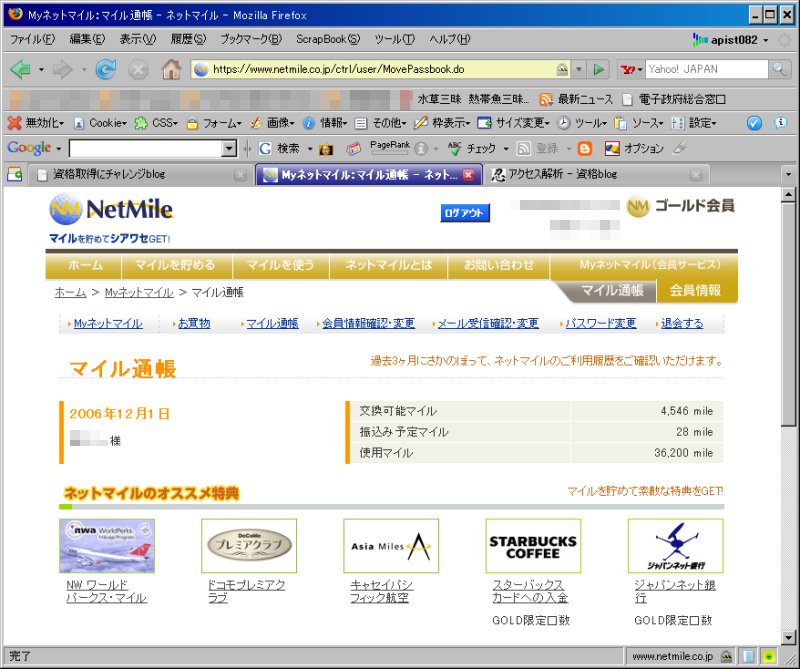Expand the Google search box history dropdown
Image resolution: width=800 pixels, height=669 pixels.
tap(230, 148)
